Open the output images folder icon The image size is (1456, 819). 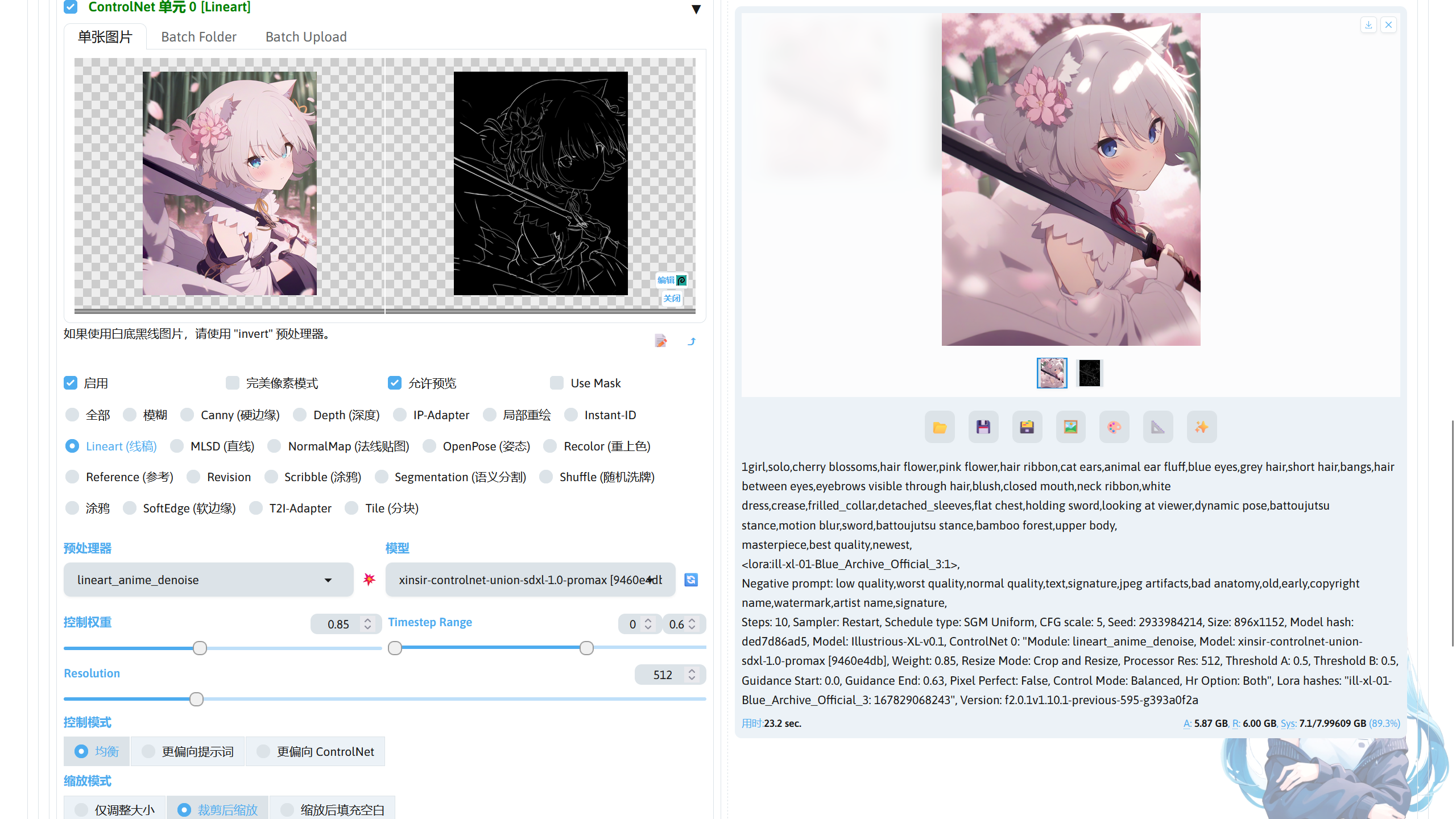tap(940, 427)
